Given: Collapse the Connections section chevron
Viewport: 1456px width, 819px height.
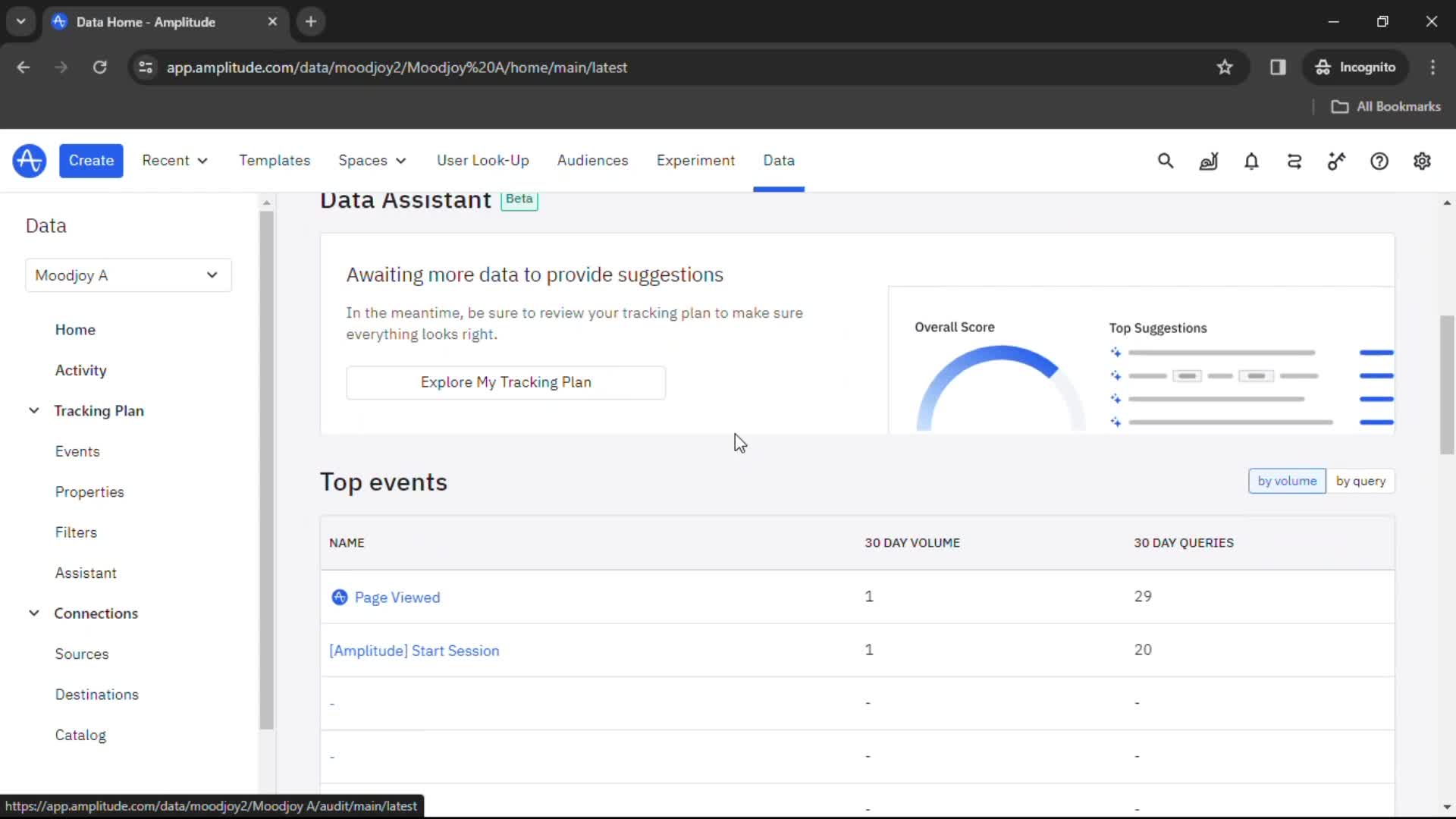Looking at the screenshot, I should [x=34, y=613].
